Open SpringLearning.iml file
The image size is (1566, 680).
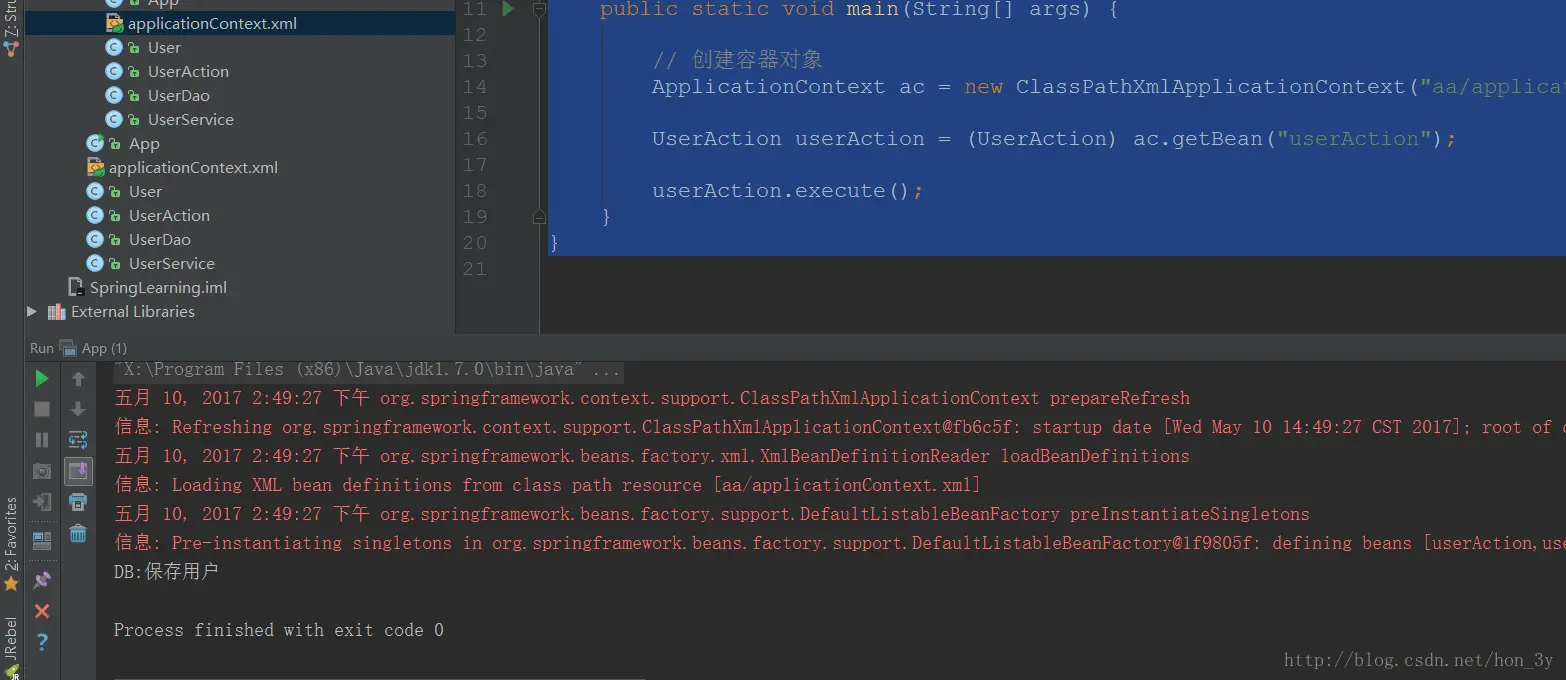click(158, 287)
